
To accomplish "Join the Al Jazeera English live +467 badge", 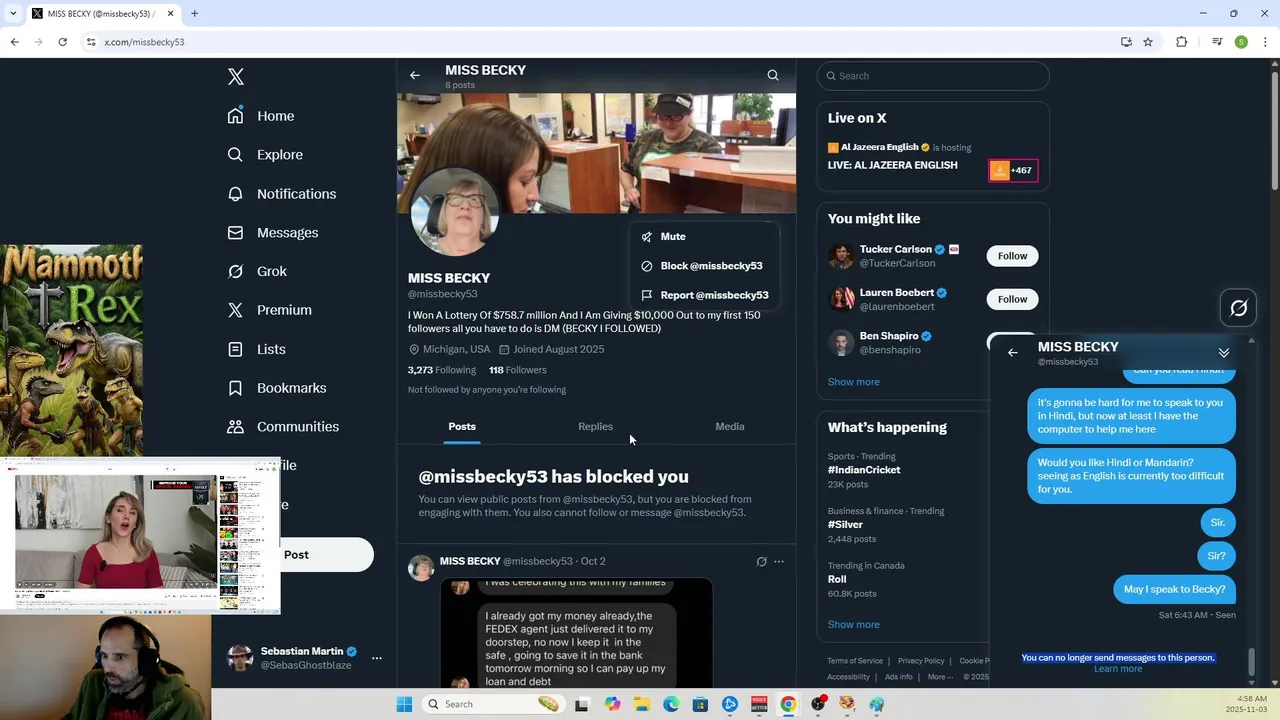I will click(1013, 171).
